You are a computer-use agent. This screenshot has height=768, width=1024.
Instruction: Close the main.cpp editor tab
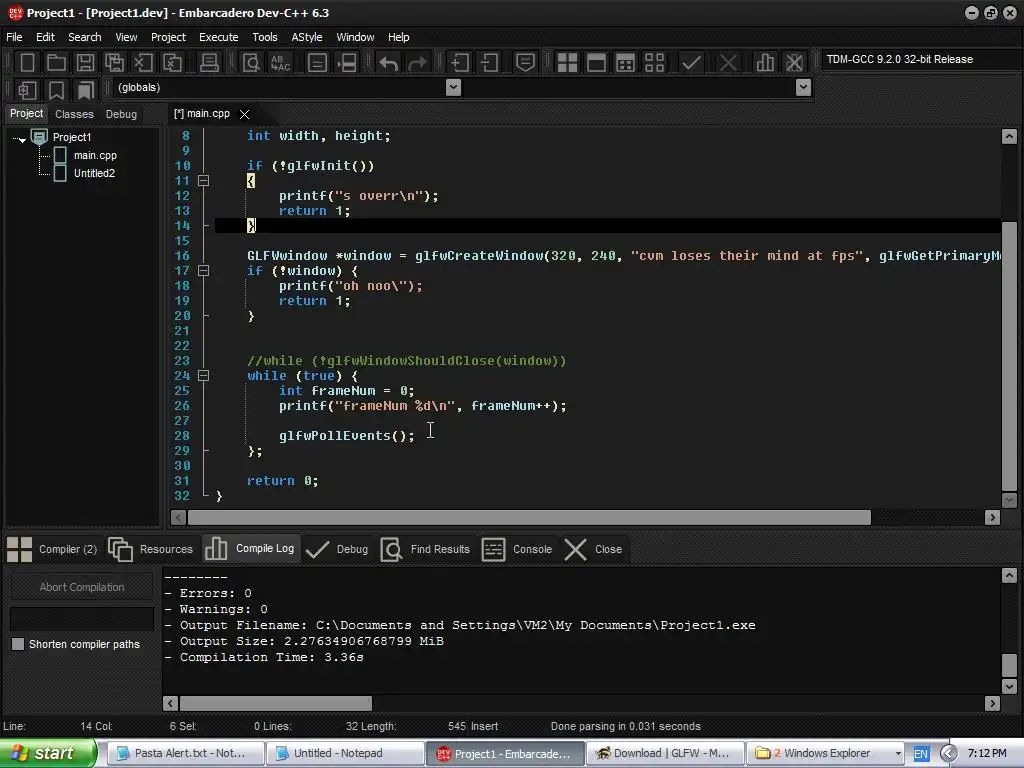tap(244, 114)
